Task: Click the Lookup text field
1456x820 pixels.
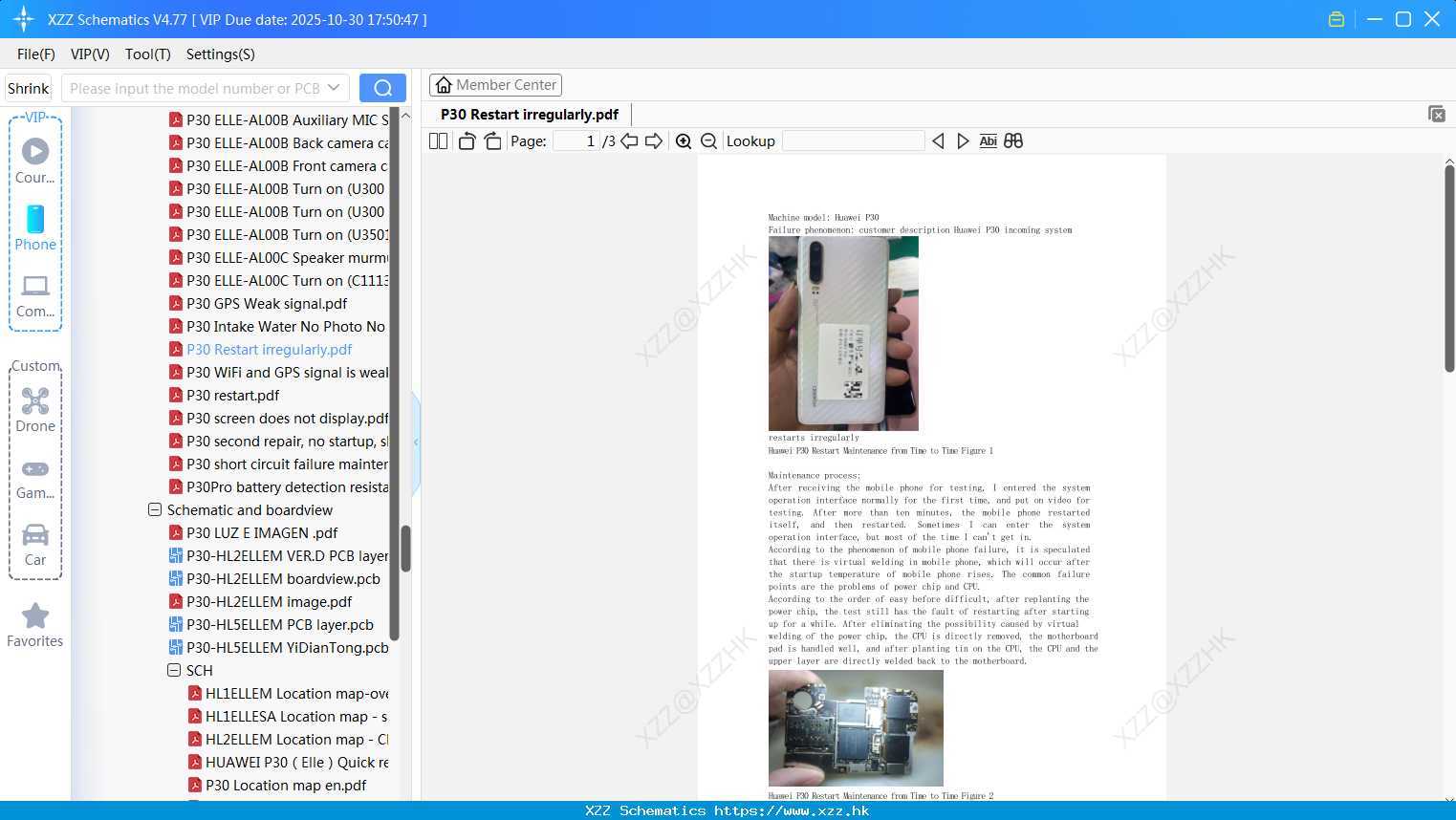Action: click(x=854, y=140)
